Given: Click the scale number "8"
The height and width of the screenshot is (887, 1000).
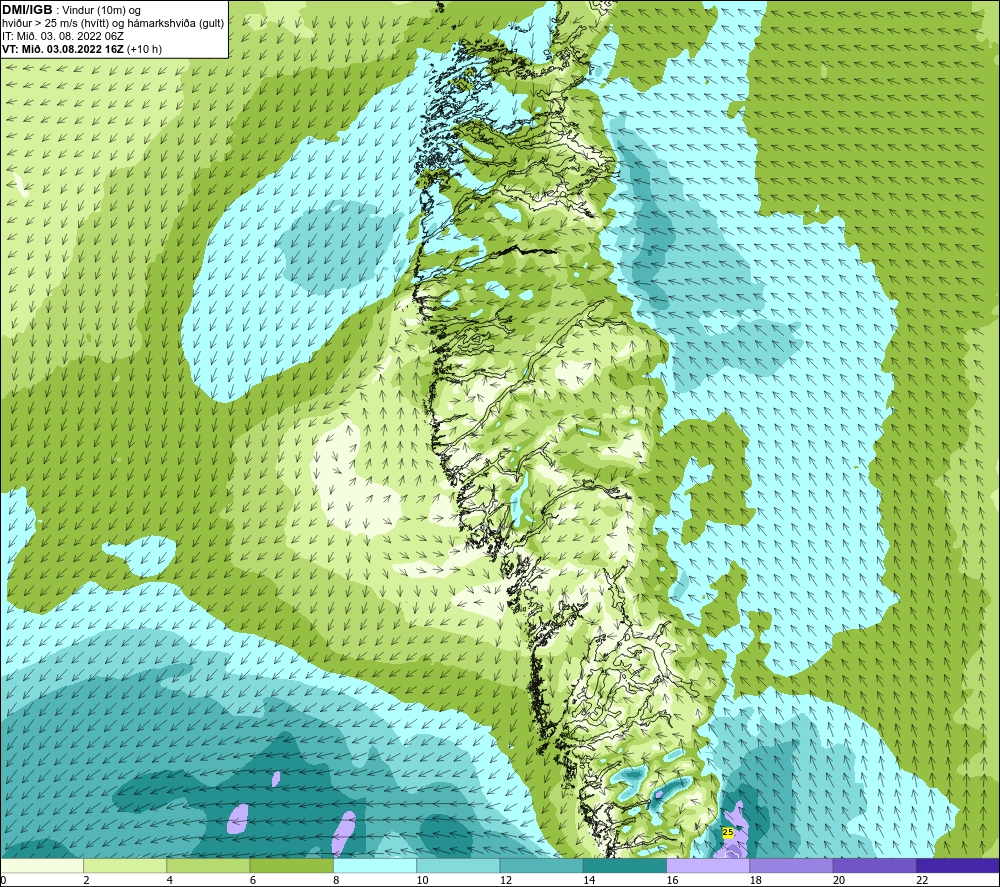Looking at the screenshot, I should [x=336, y=880].
